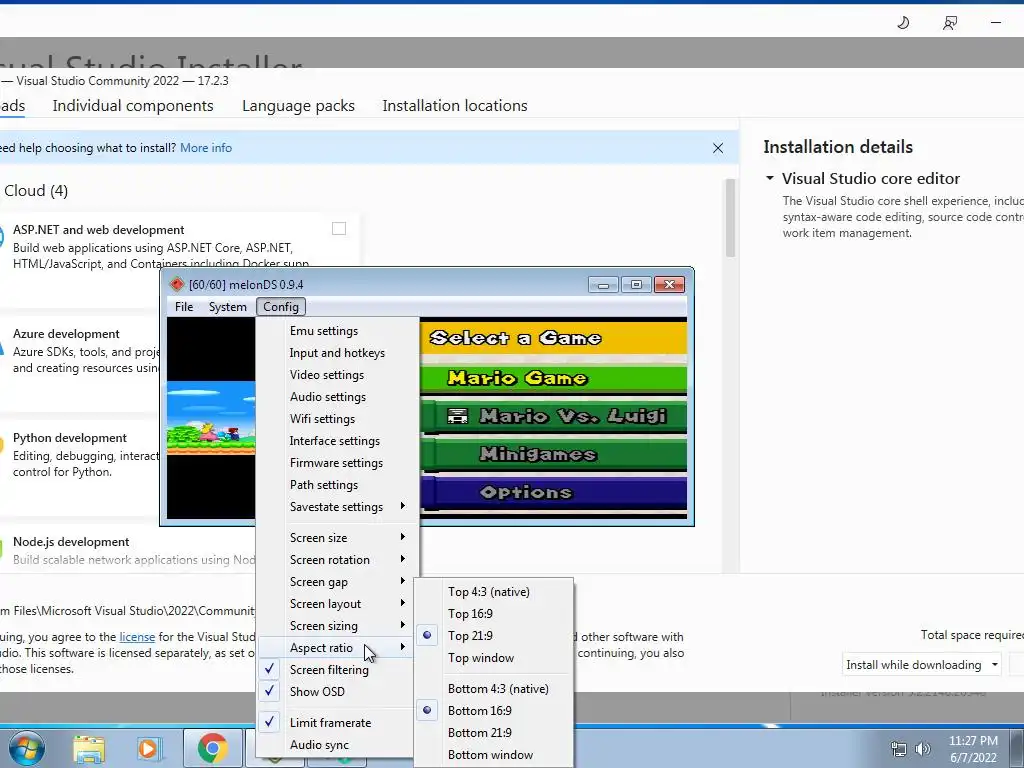Open melonDS System menu
This screenshot has width=1024, height=768.
(x=227, y=307)
